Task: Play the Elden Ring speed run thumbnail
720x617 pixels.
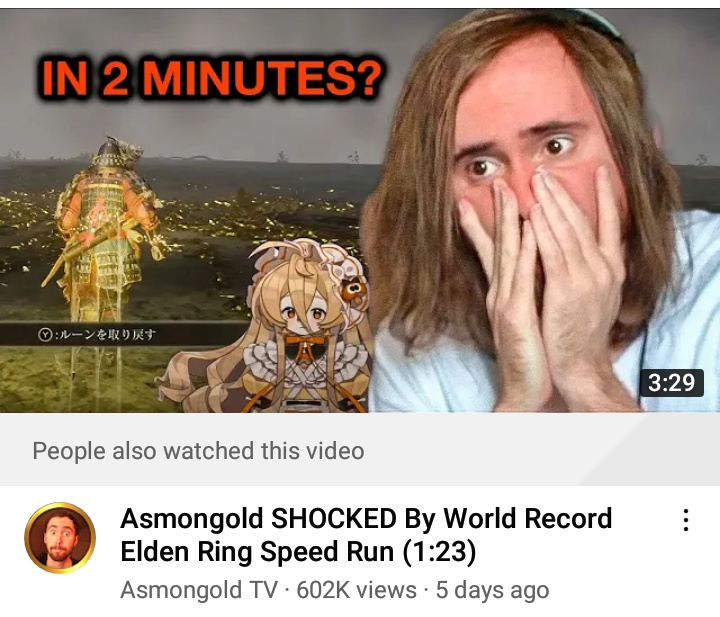Action: (x=360, y=211)
